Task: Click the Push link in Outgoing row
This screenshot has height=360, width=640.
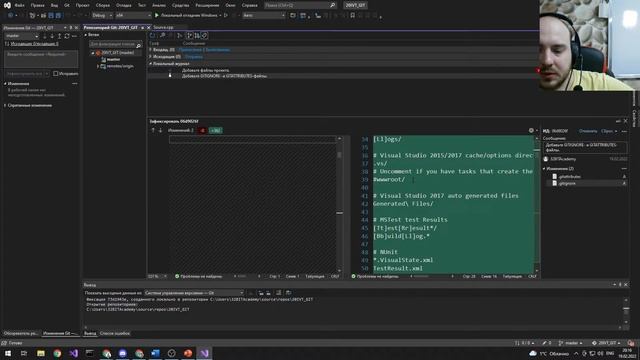Action: [193, 57]
